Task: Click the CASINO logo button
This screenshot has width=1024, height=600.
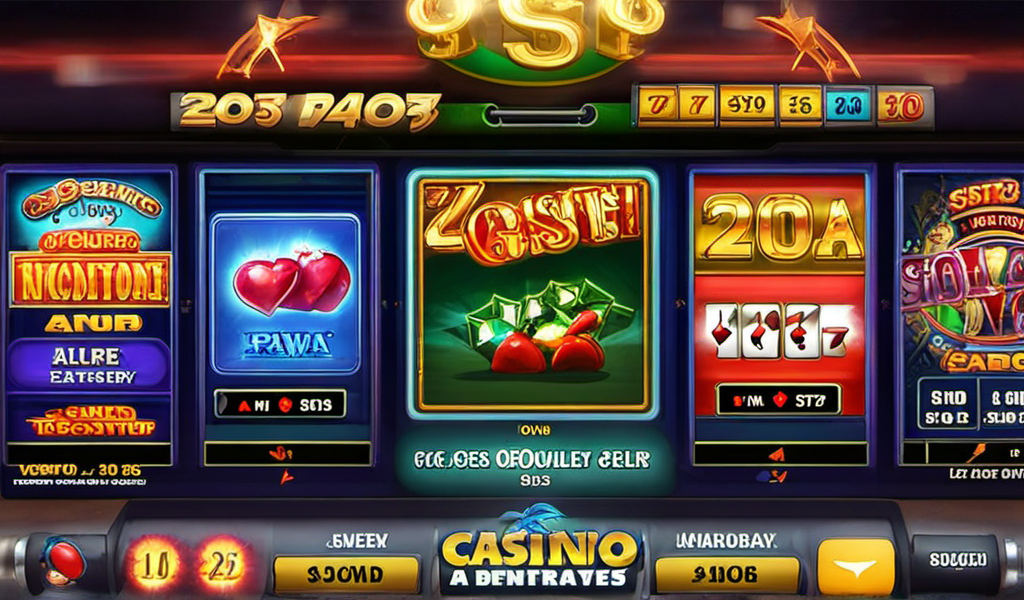Action: [x=539, y=556]
